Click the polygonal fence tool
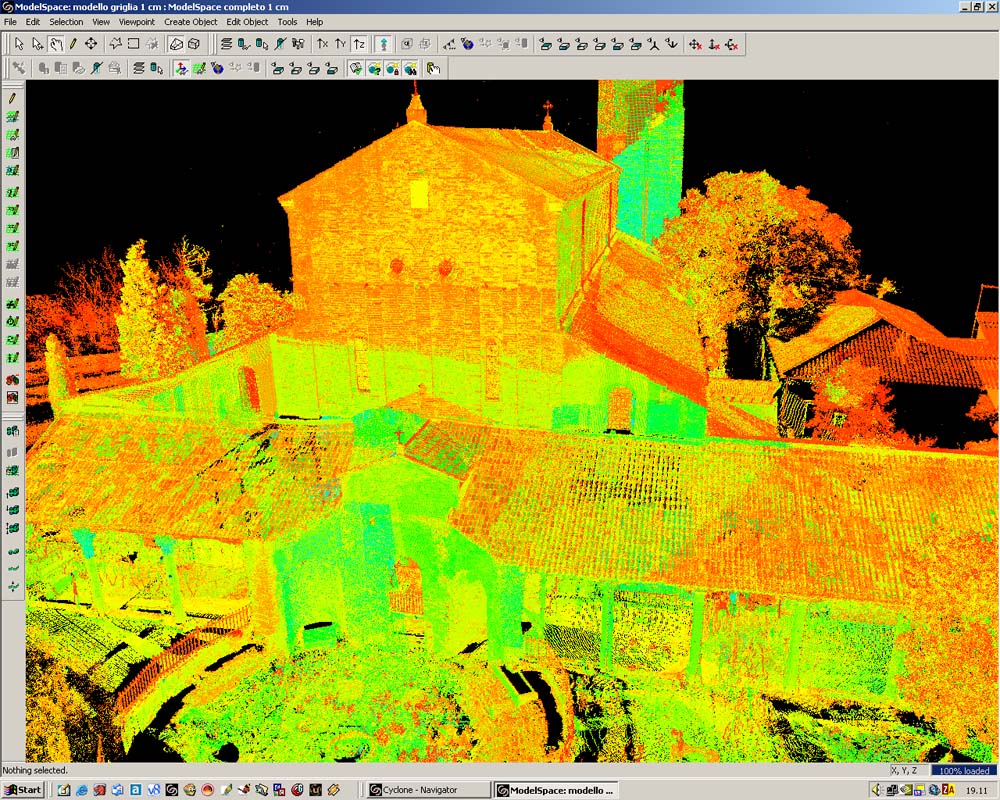 [x=115, y=44]
